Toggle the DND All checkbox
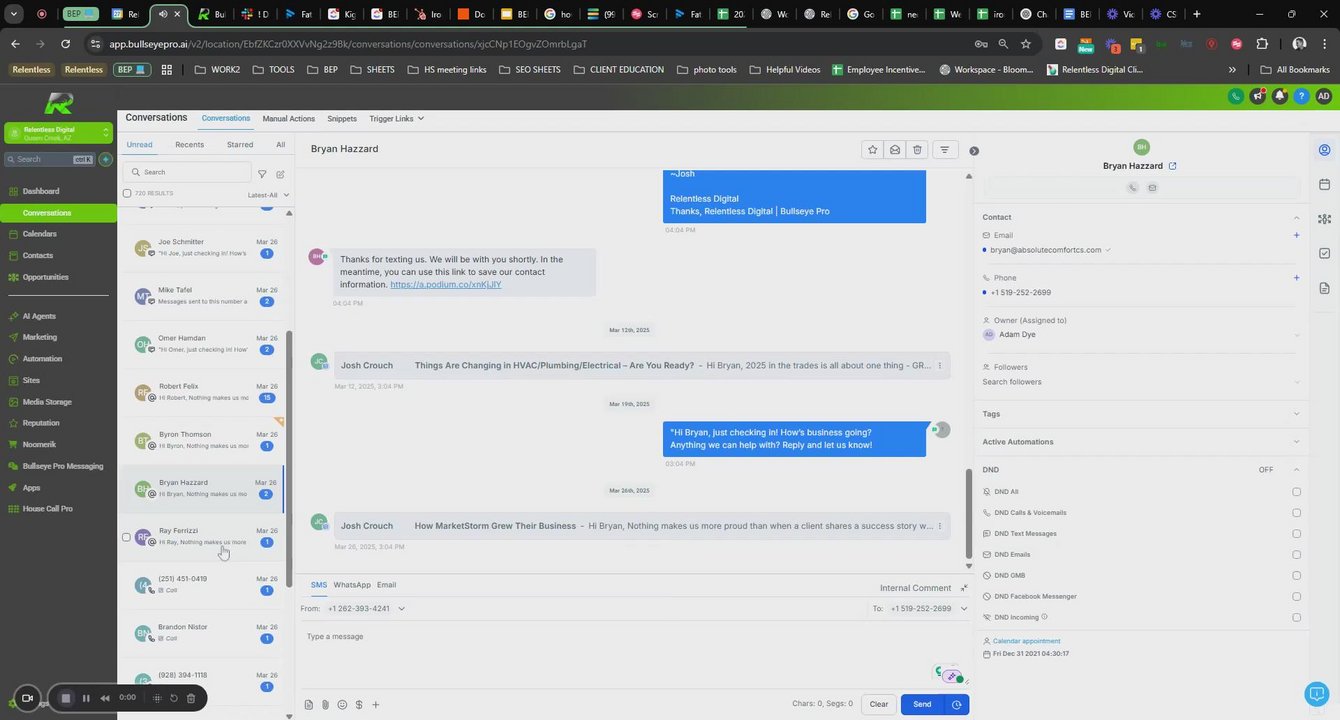 1297,492
